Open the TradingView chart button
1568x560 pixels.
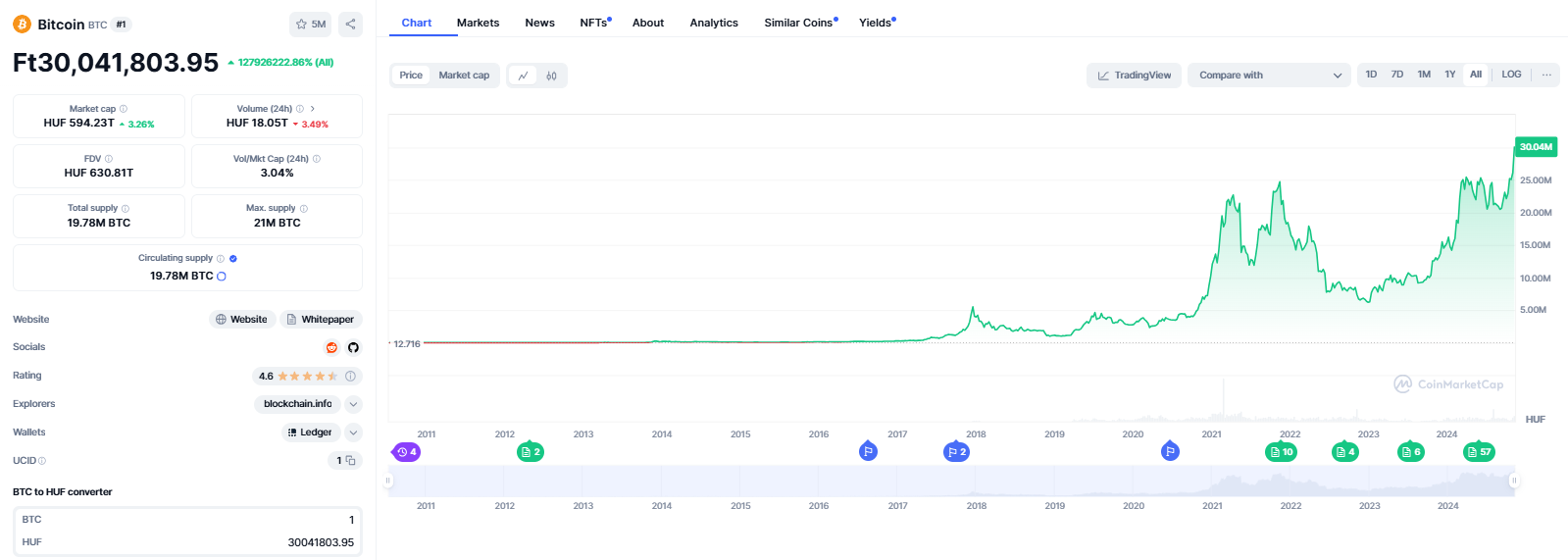point(1134,76)
